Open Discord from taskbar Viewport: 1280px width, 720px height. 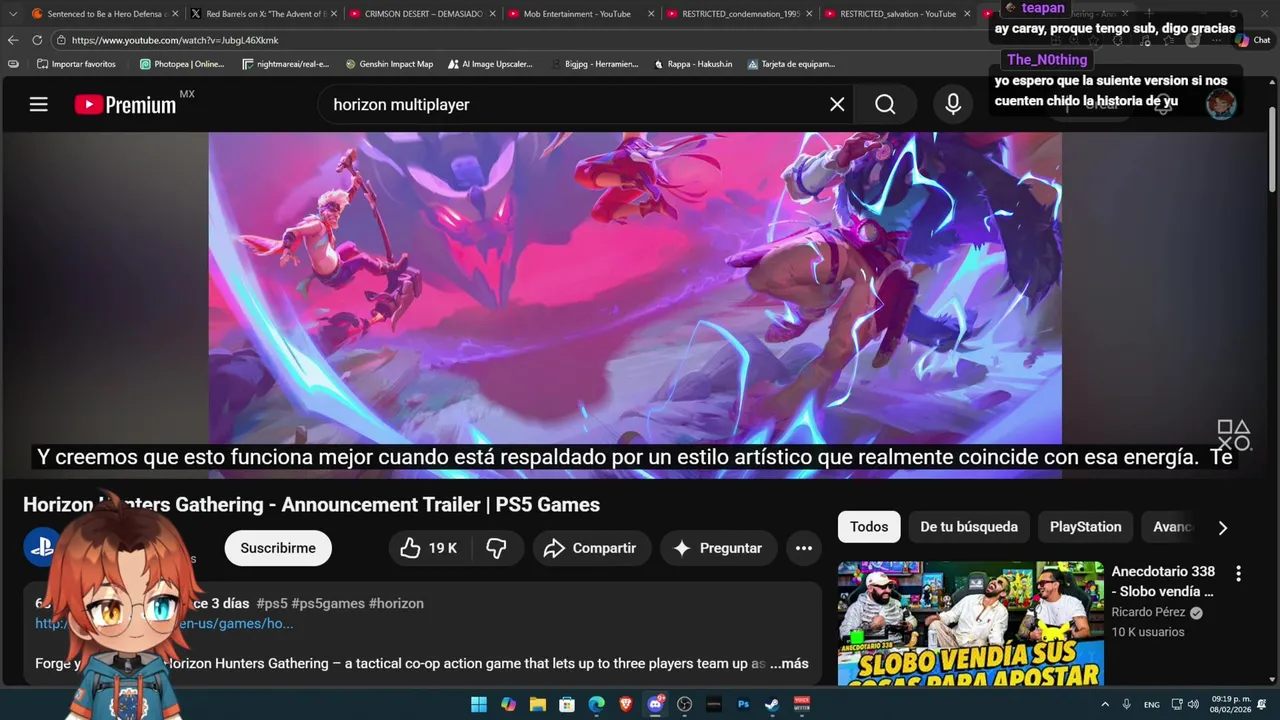click(655, 704)
